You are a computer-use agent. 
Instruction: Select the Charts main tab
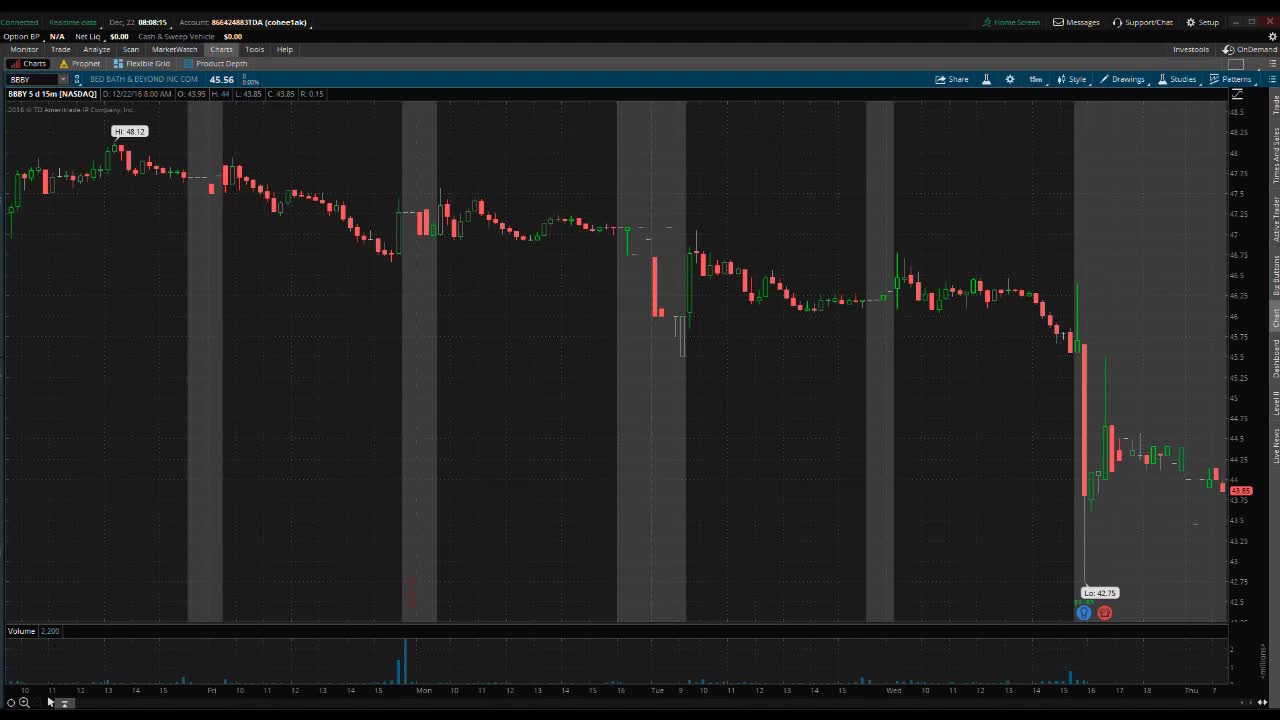point(221,49)
